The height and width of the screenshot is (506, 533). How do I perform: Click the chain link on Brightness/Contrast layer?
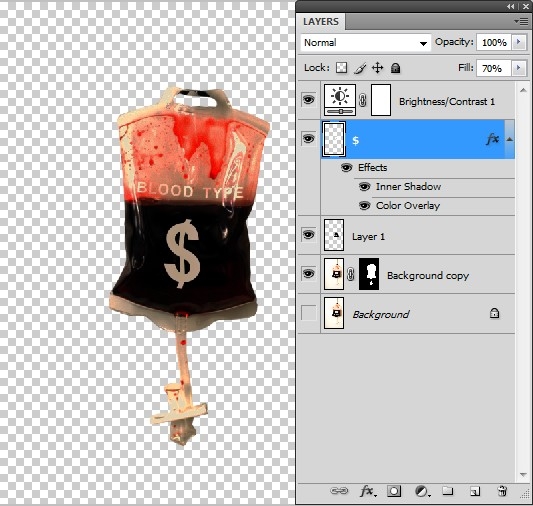point(363,100)
